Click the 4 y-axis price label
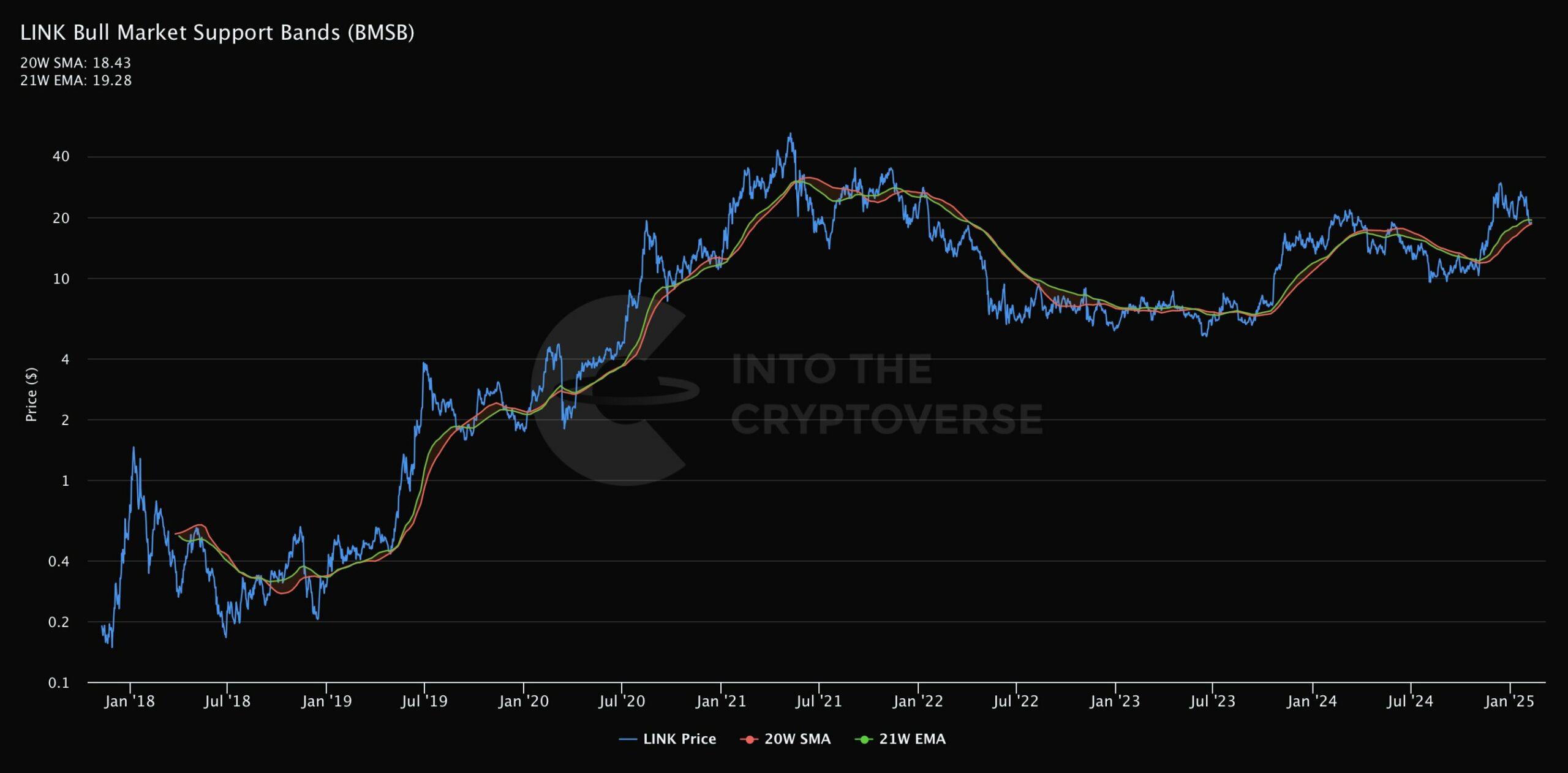1568x773 pixels. click(65, 359)
